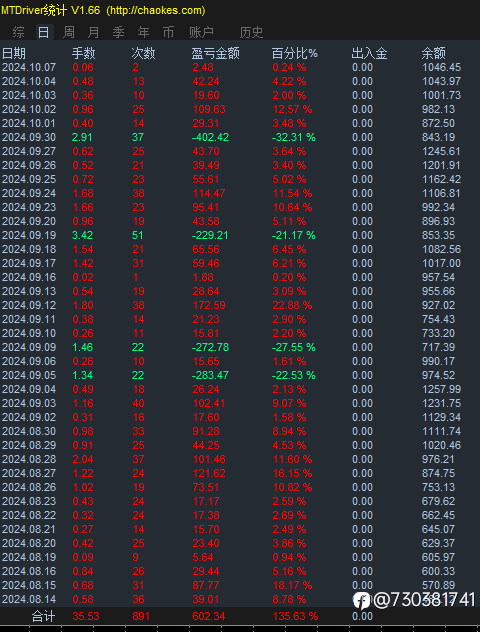
Task: Click the http://chaokes.com link in title
Action: pyautogui.click(x=156, y=10)
